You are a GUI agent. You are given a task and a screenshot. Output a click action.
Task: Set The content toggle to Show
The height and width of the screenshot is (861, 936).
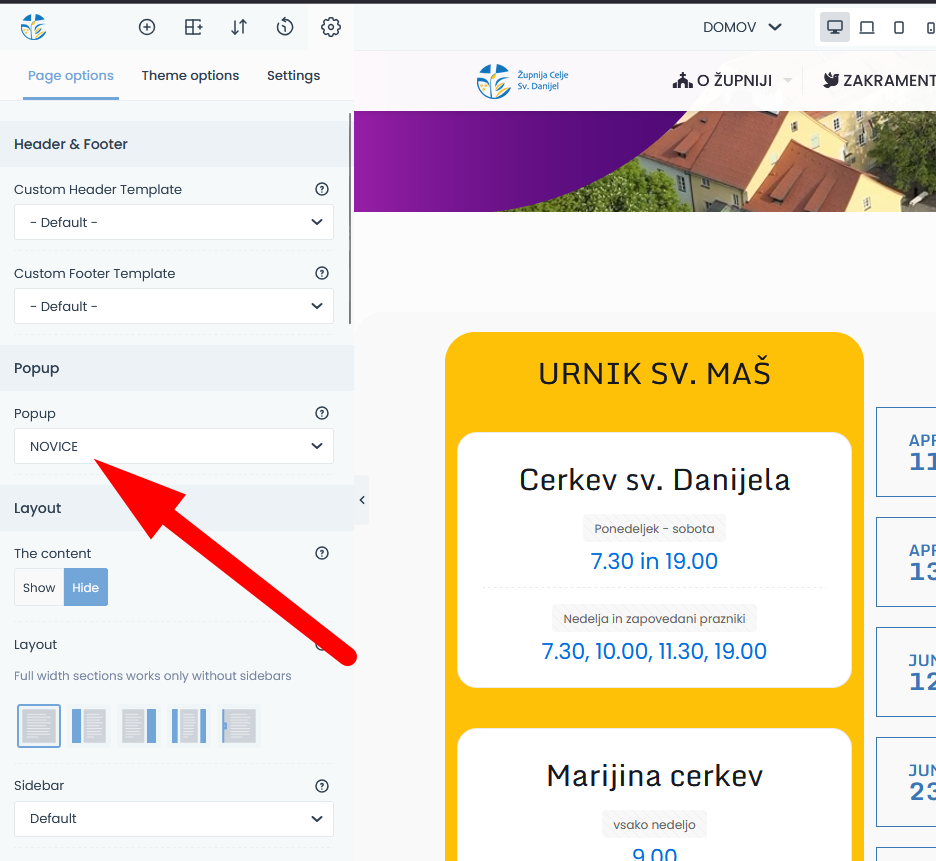[x=39, y=587]
